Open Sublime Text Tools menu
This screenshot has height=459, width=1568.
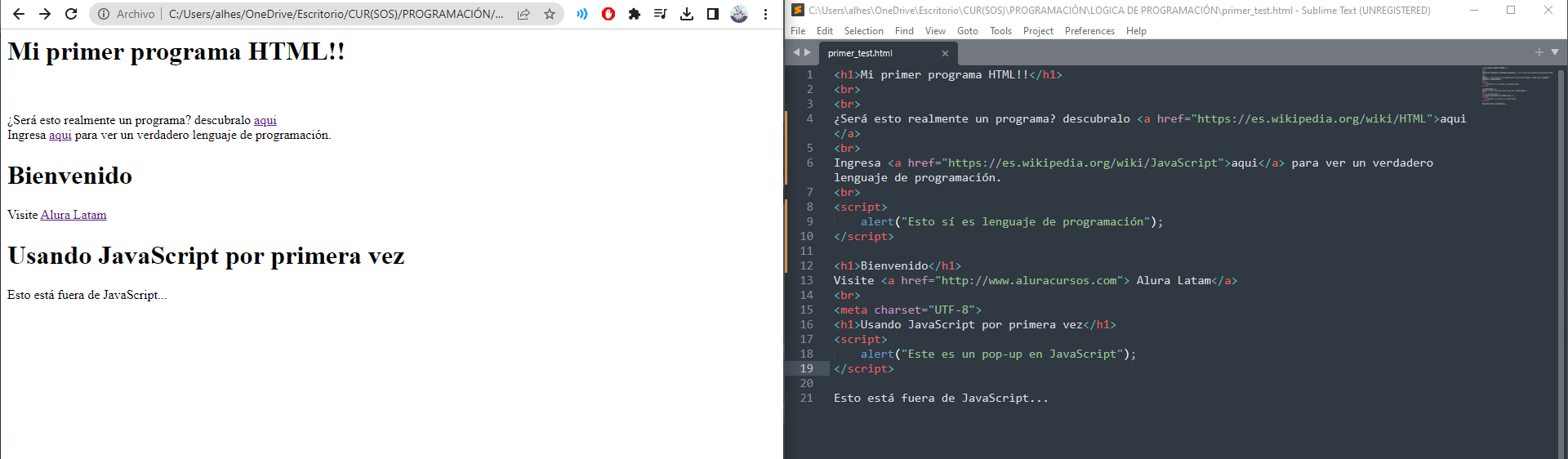pos(1000,31)
